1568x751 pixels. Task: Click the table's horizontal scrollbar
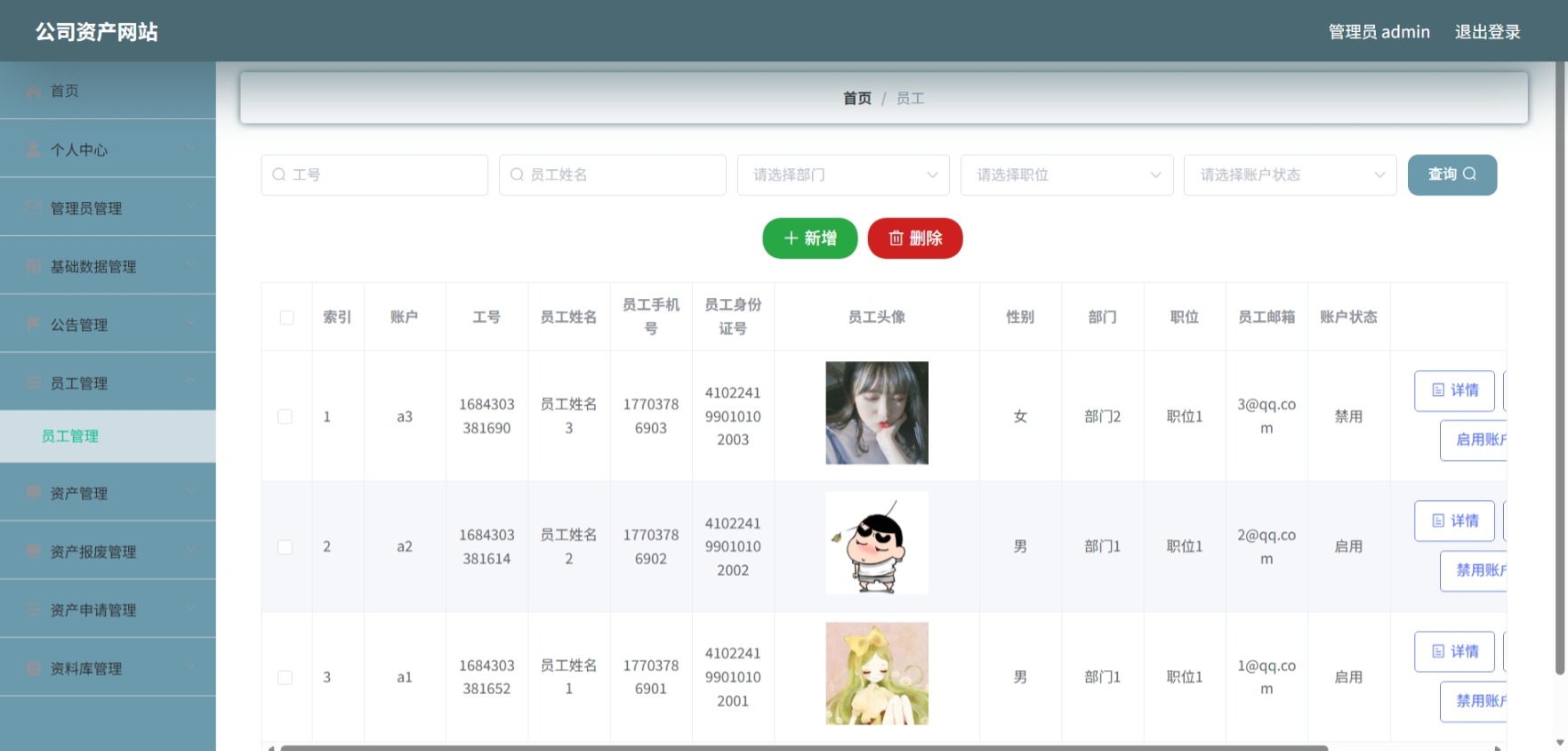[803, 747]
